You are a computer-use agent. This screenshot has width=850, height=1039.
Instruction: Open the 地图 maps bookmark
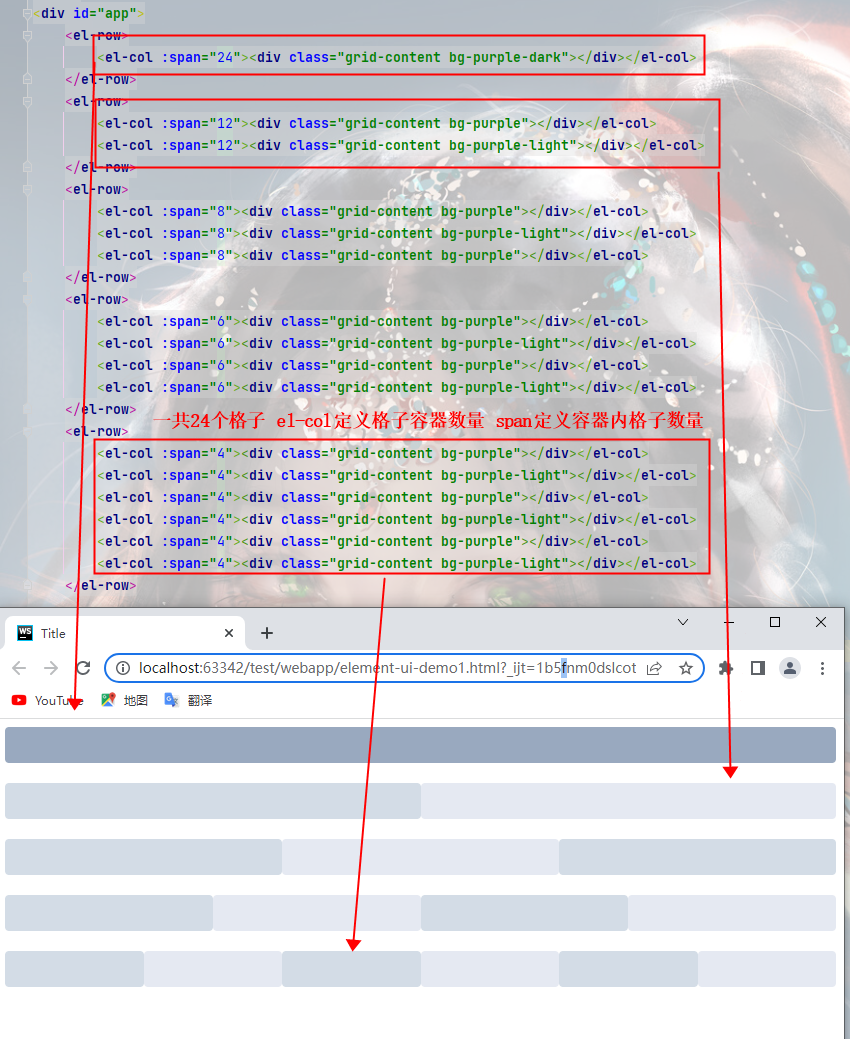(x=125, y=700)
